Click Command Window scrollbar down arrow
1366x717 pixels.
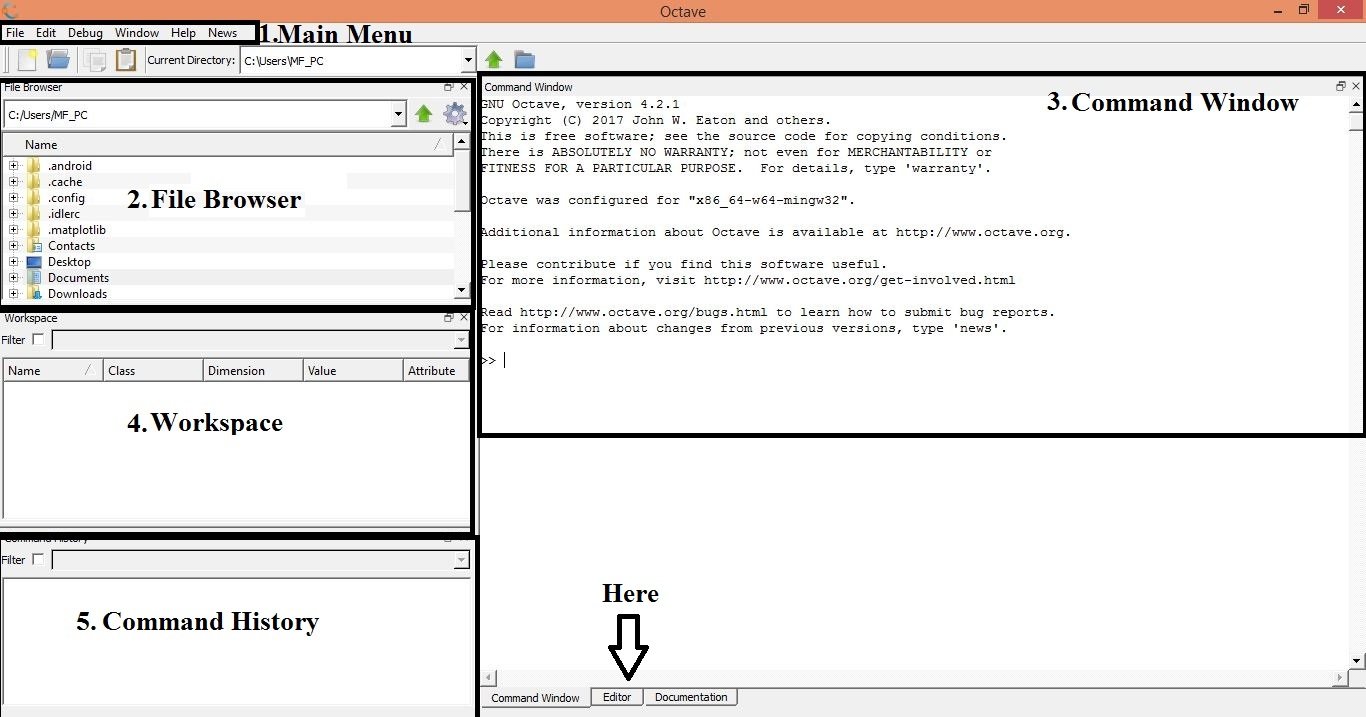1356,661
